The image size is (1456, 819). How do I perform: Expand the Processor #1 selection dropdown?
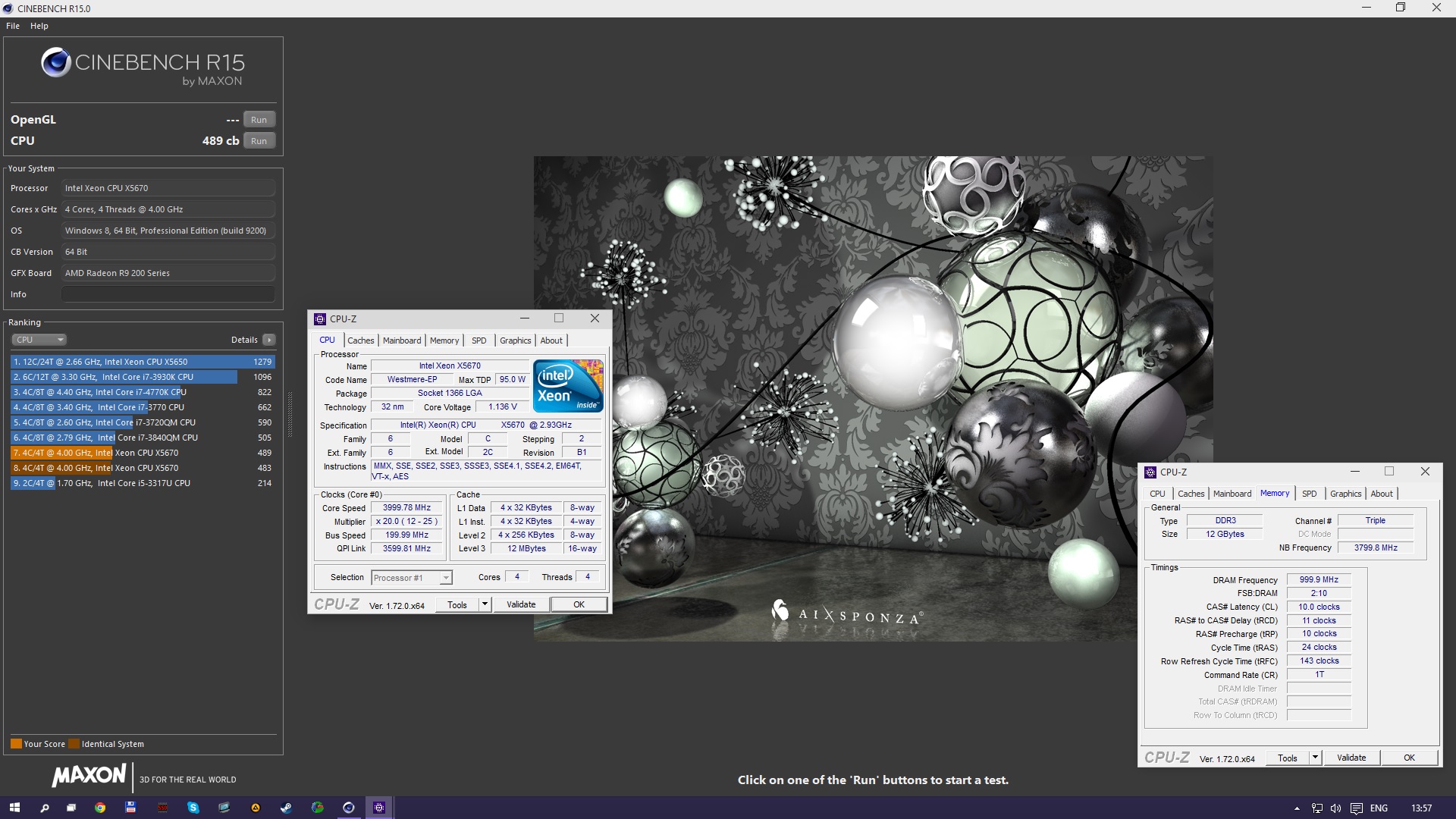(446, 578)
